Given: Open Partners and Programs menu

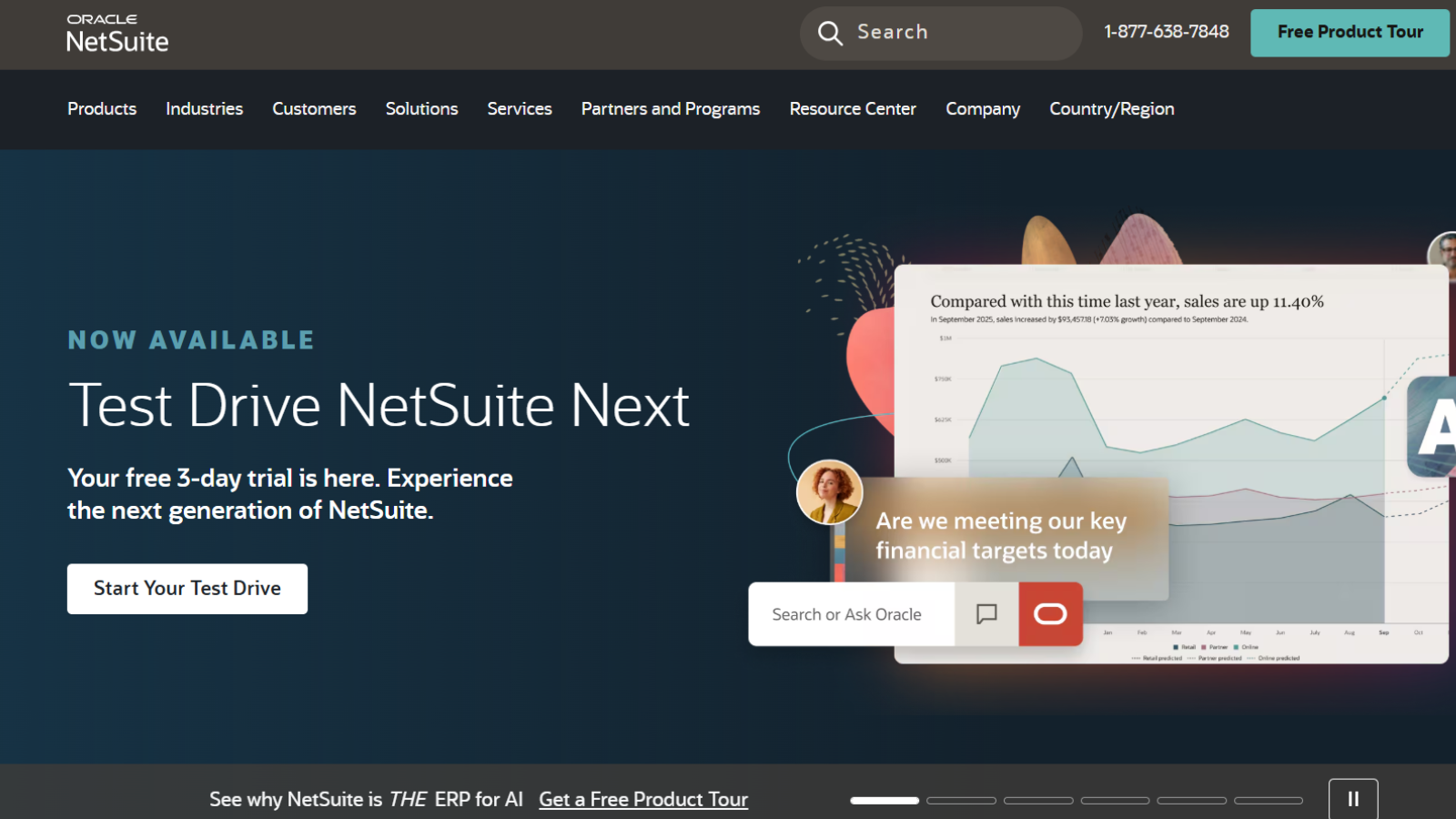Looking at the screenshot, I should (671, 109).
